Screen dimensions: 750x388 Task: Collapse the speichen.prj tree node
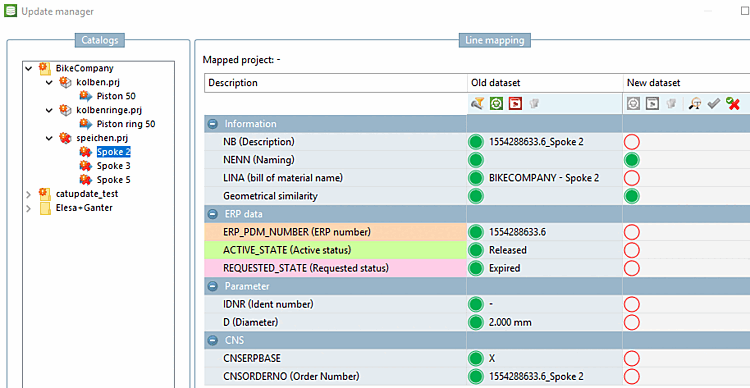[49, 139]
